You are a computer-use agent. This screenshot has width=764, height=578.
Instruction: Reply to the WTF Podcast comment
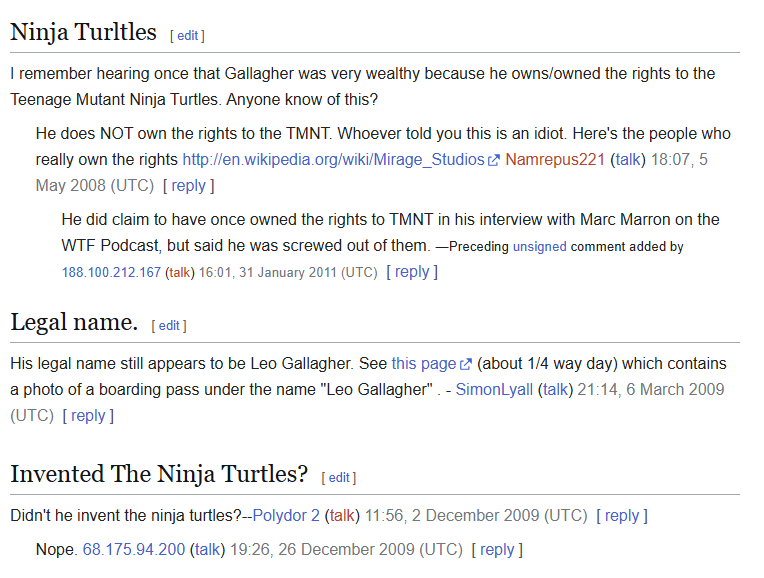pos(412,271)
